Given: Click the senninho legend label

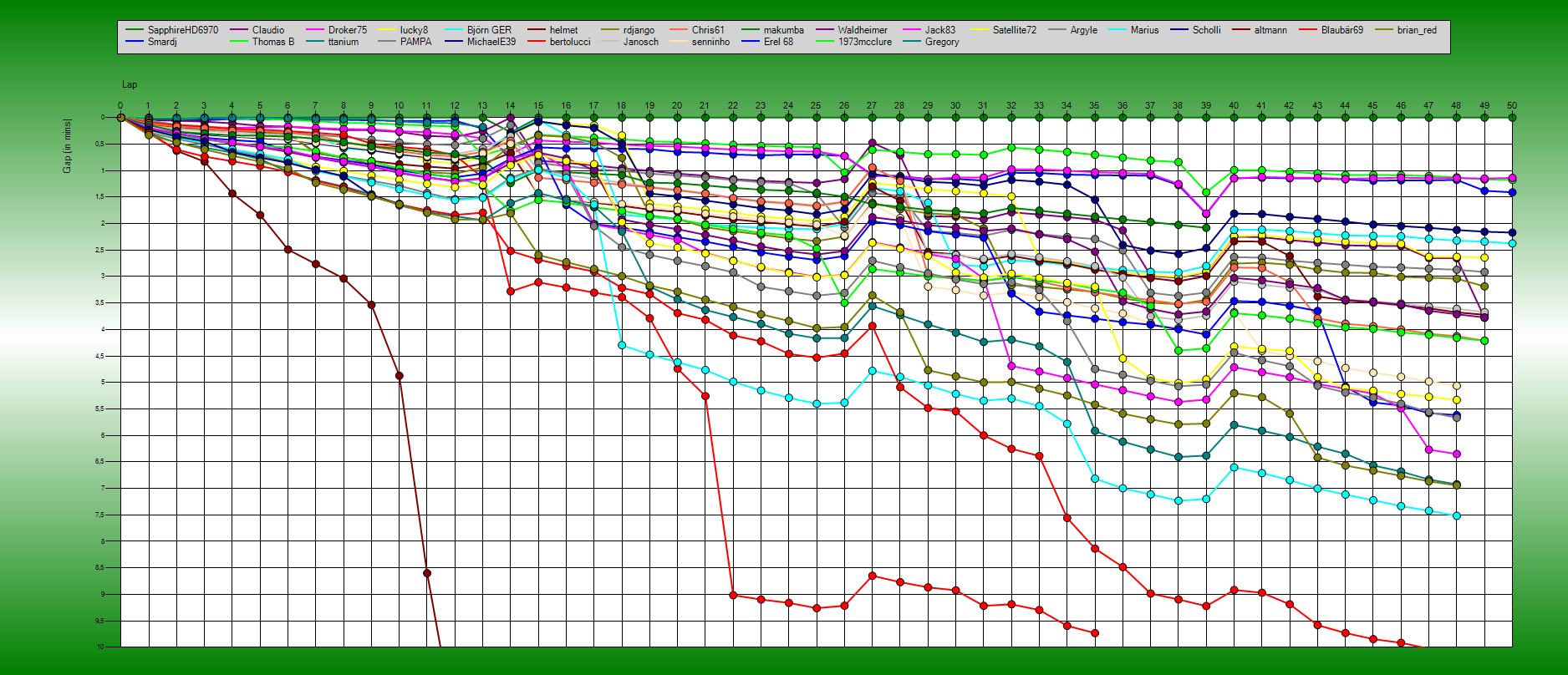Looking at the screenshot, I should pos(710,42).
